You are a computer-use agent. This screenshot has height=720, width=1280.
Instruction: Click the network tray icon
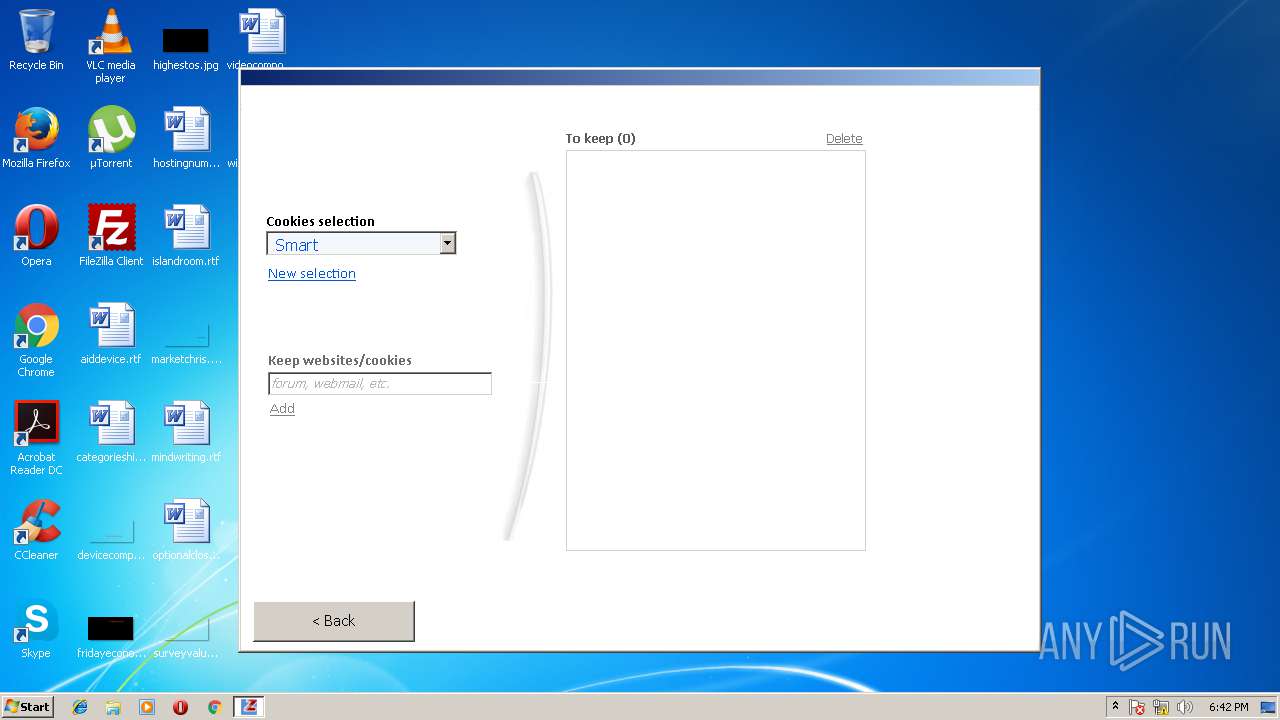click(x=1161, y=707)
